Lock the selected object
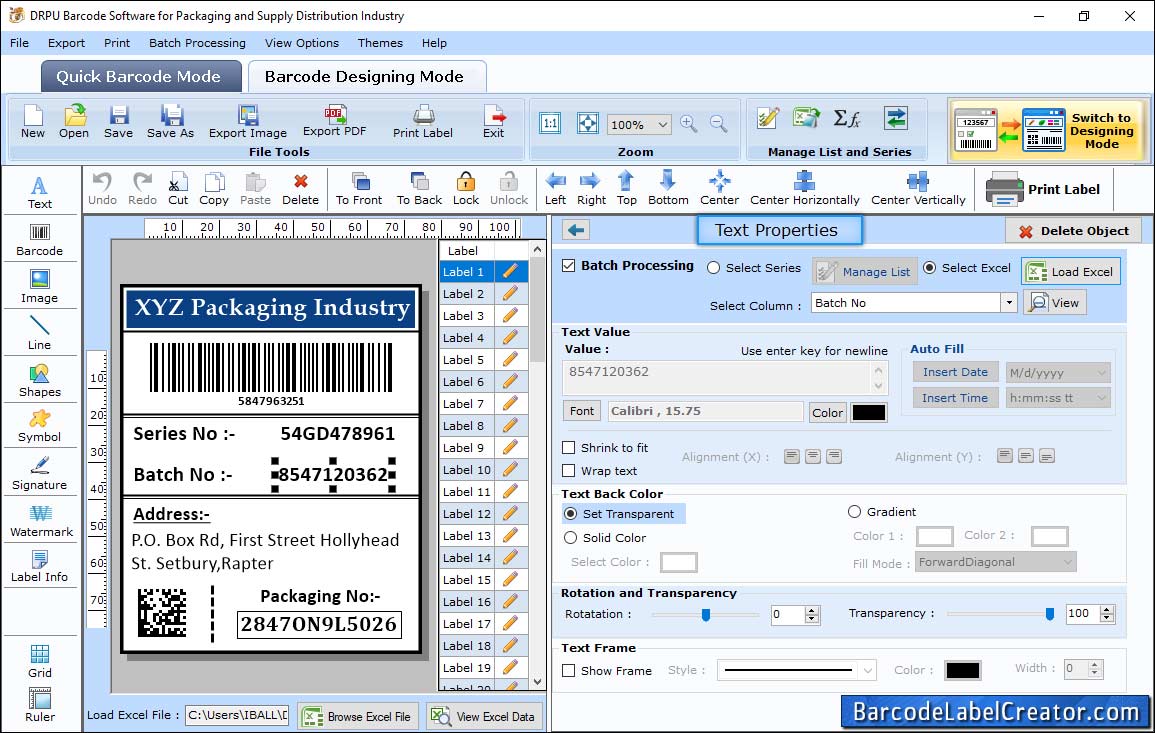This screenshot has width=1155, height=733. [466, 189]
